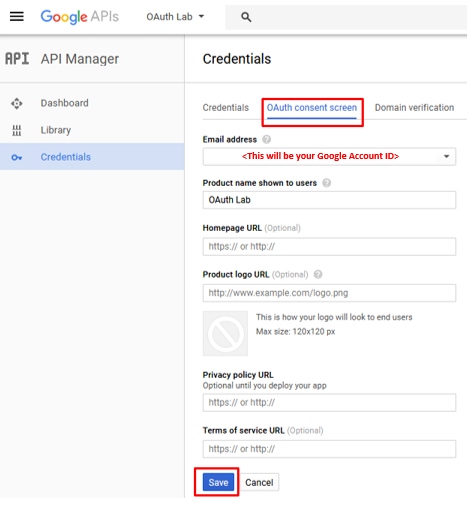The width and height of the screenshot is (469, 510).
Task: Click the Credentials key icon
Action: 17,157
